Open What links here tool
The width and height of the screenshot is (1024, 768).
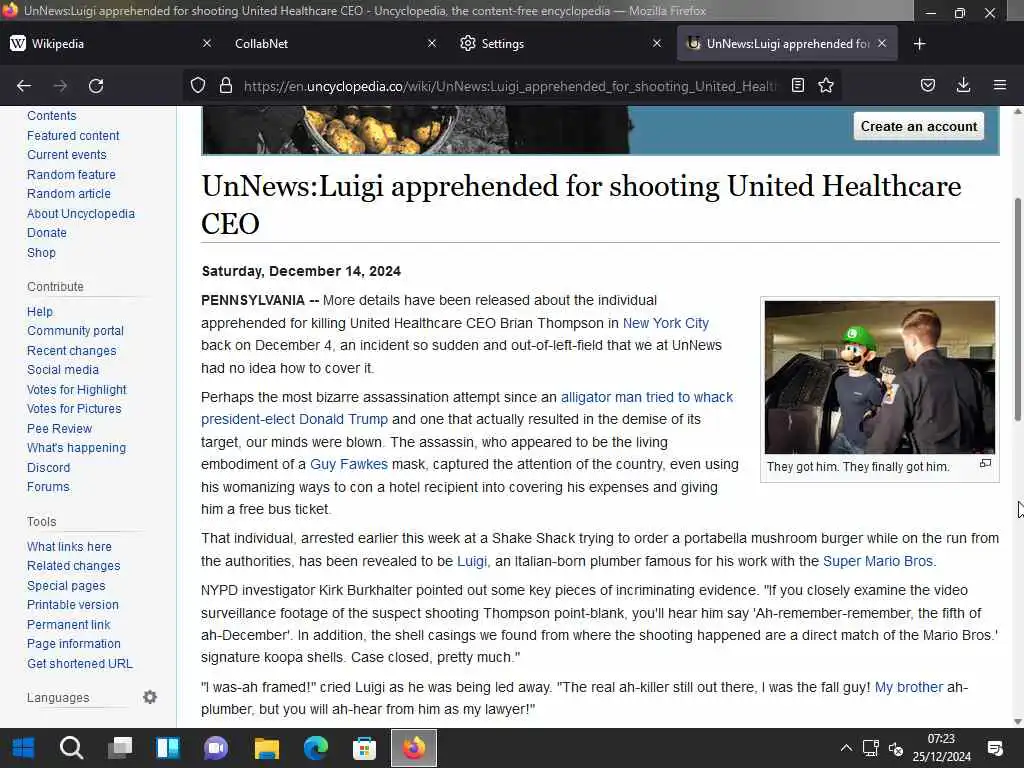[69, 547]
